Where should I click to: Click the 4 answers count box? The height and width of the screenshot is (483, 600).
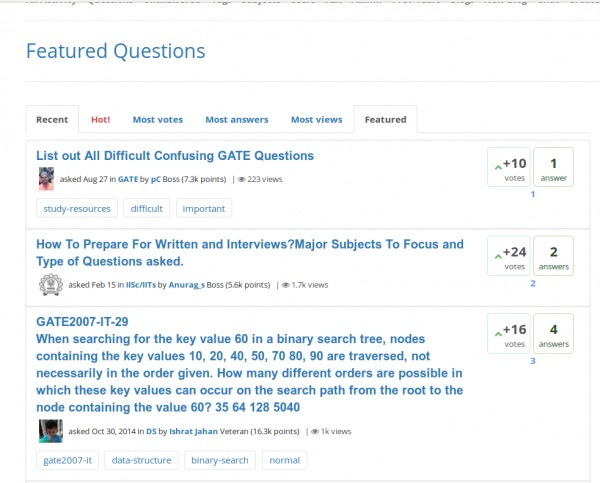click(x=553, y=334)
